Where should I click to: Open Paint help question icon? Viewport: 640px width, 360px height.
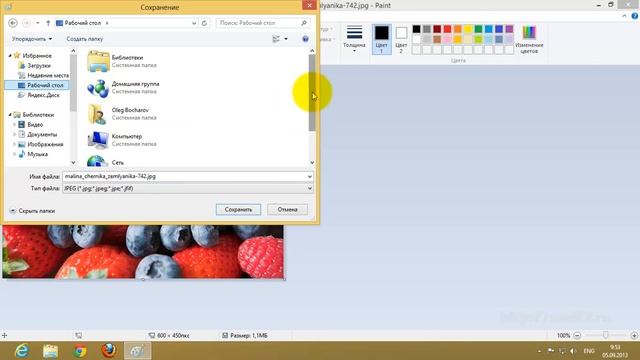tap(635, 16)
